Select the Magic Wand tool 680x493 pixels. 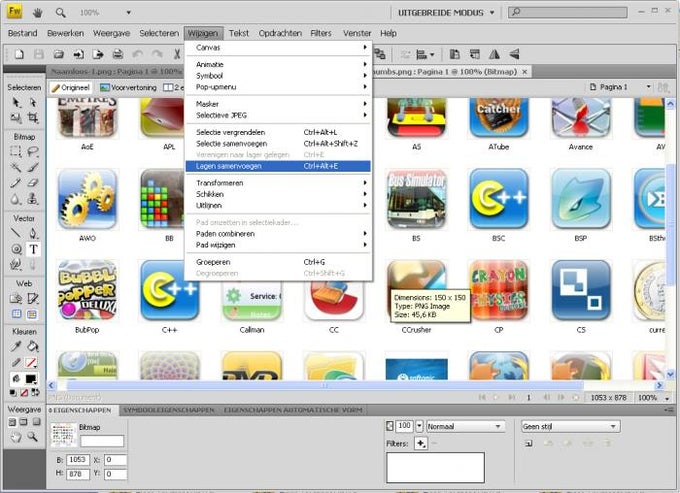16,167
